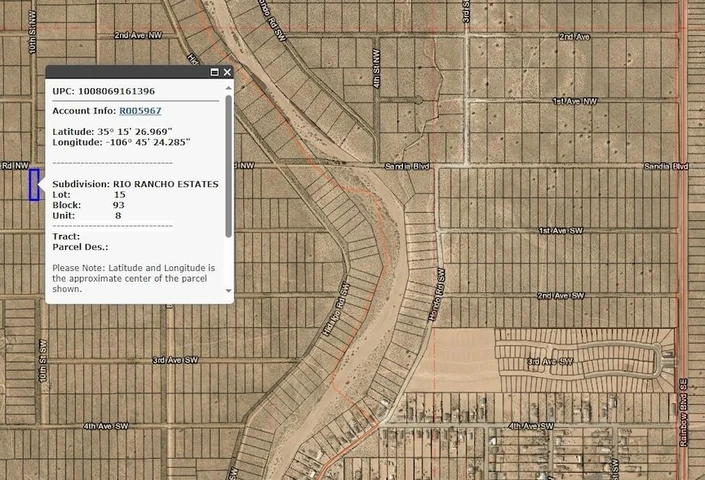This screenshot has height=480, width=705.
Task: Close the parcel info popup
Action: tap(227, 72)
